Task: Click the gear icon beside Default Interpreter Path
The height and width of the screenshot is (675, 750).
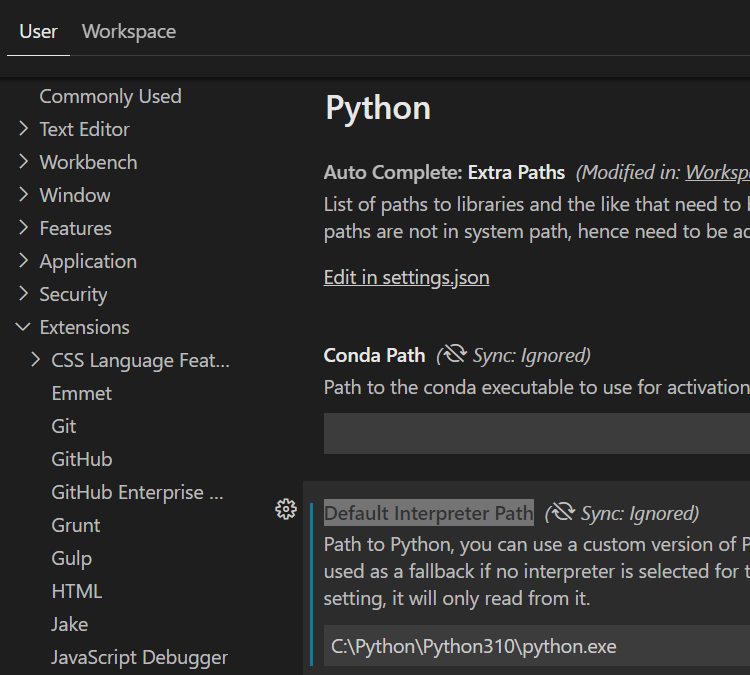Action: [286, 510]
